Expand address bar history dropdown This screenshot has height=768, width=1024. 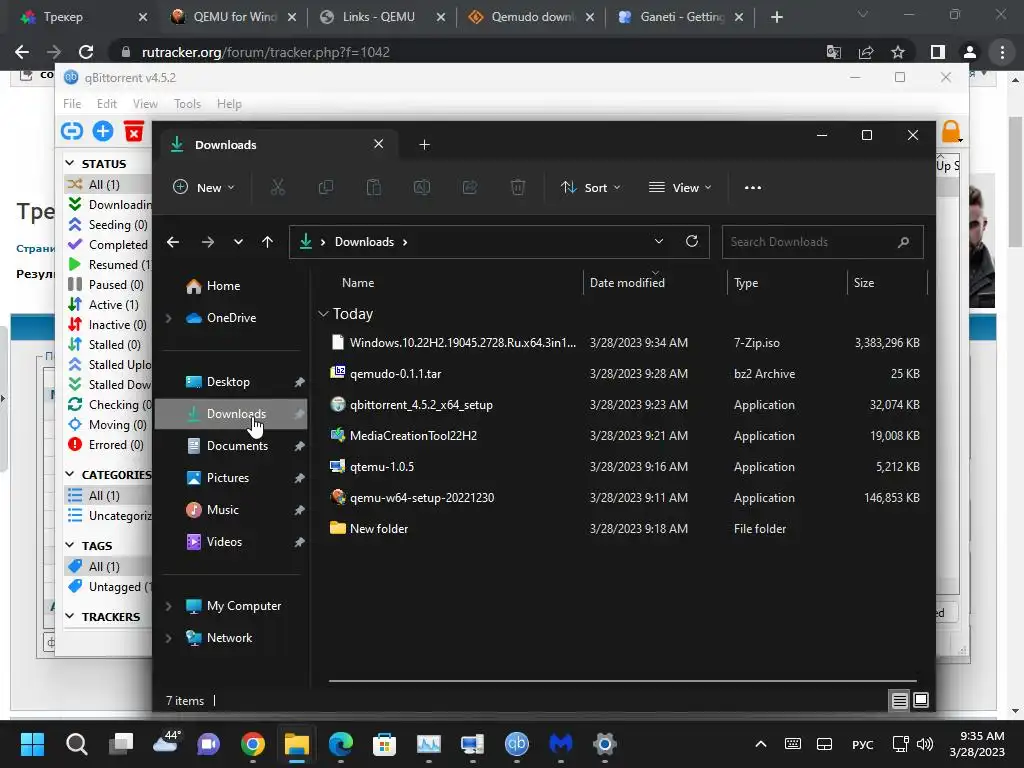tap(659, 242)
